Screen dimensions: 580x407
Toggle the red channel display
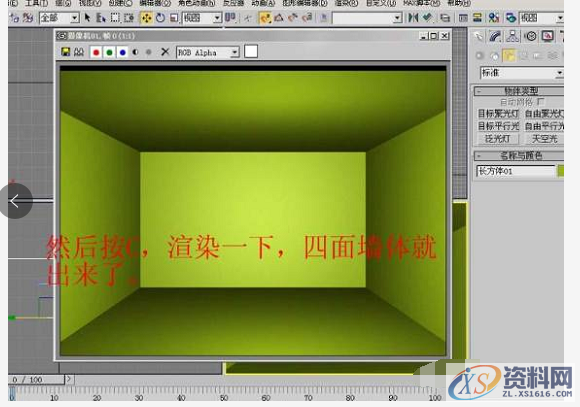(96, 53)
